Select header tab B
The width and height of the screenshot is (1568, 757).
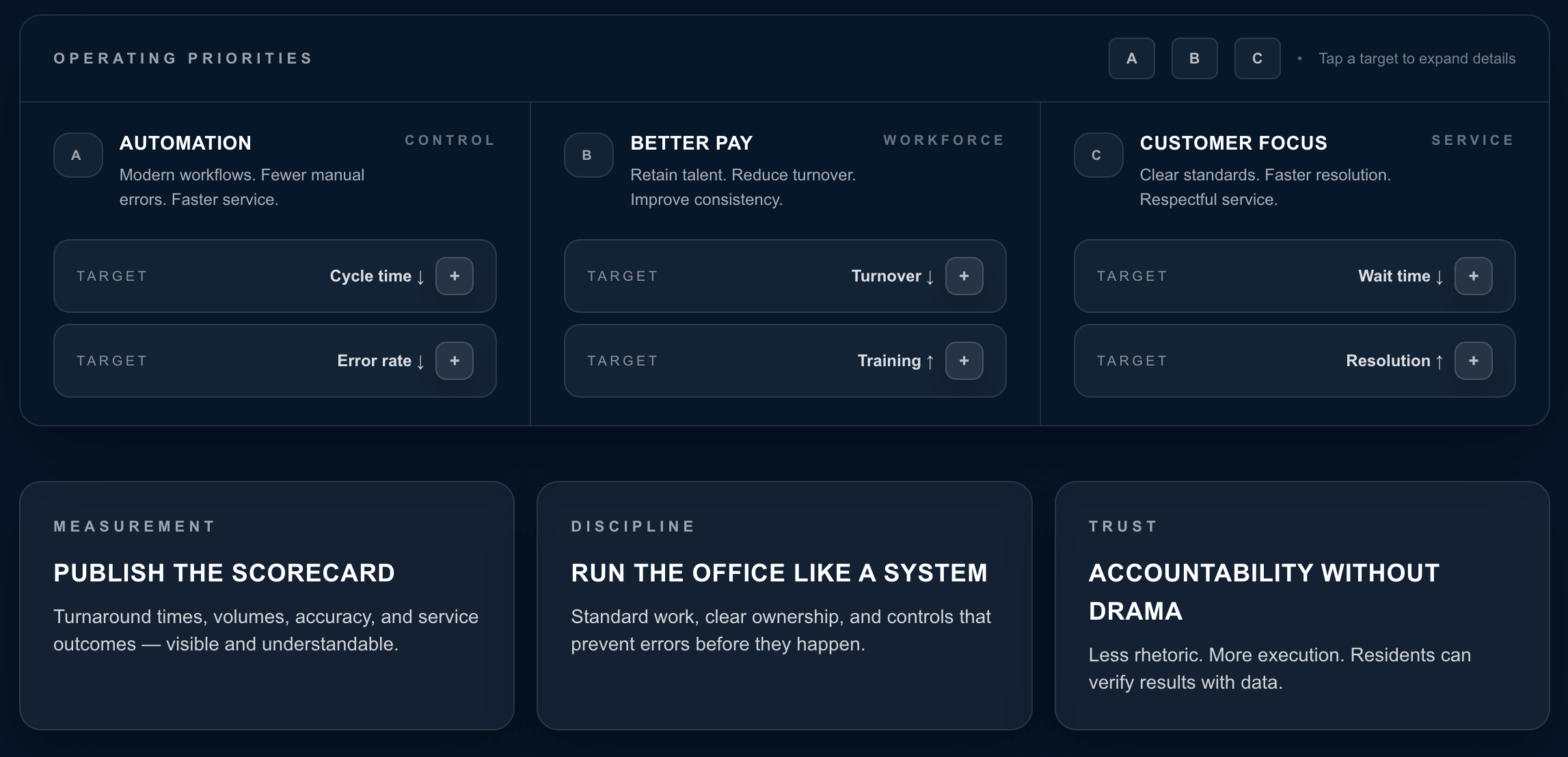1194,59
